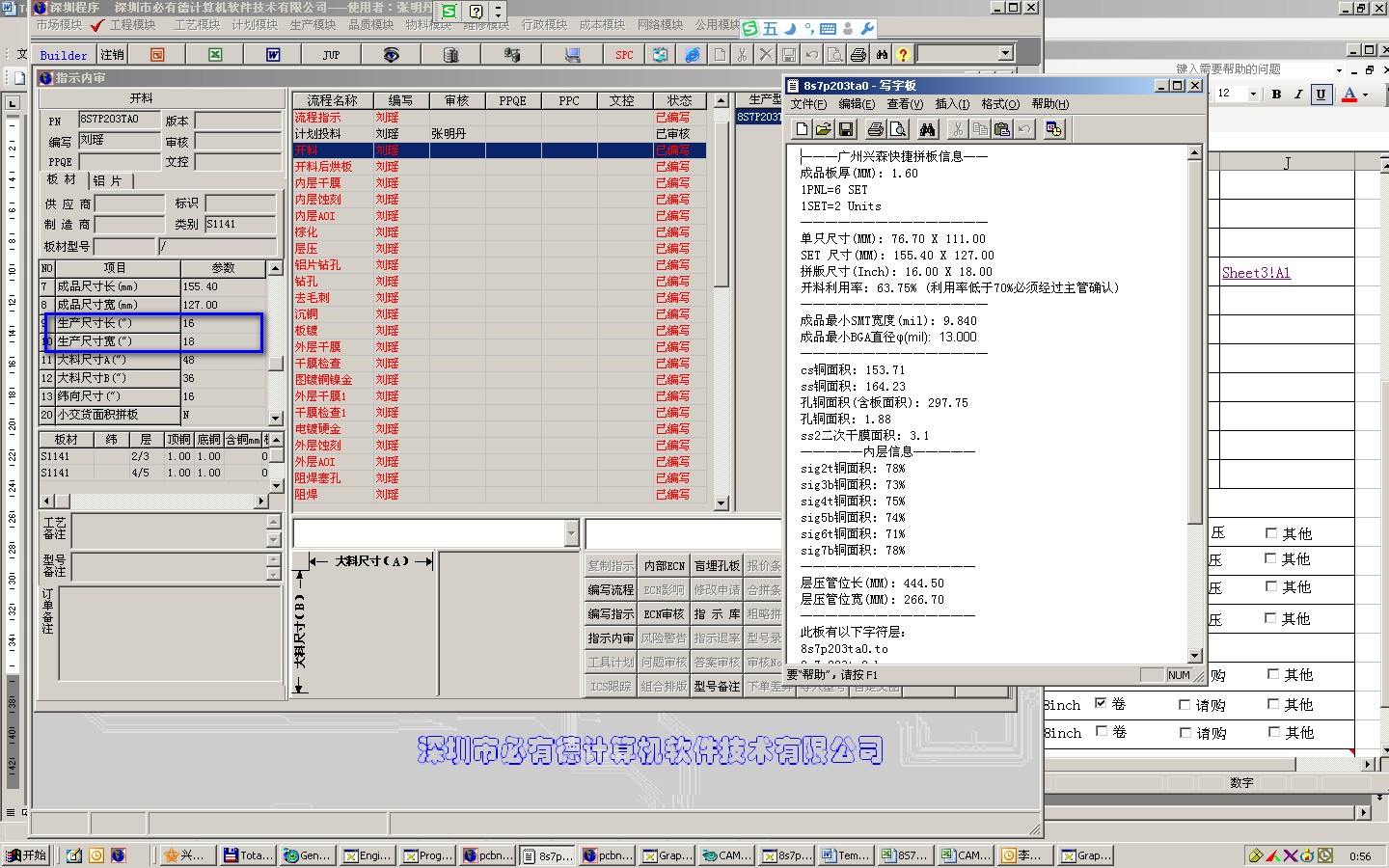Open the 市场模块 menu
This screenshot has height=868, width=1389.
[59, 25]
